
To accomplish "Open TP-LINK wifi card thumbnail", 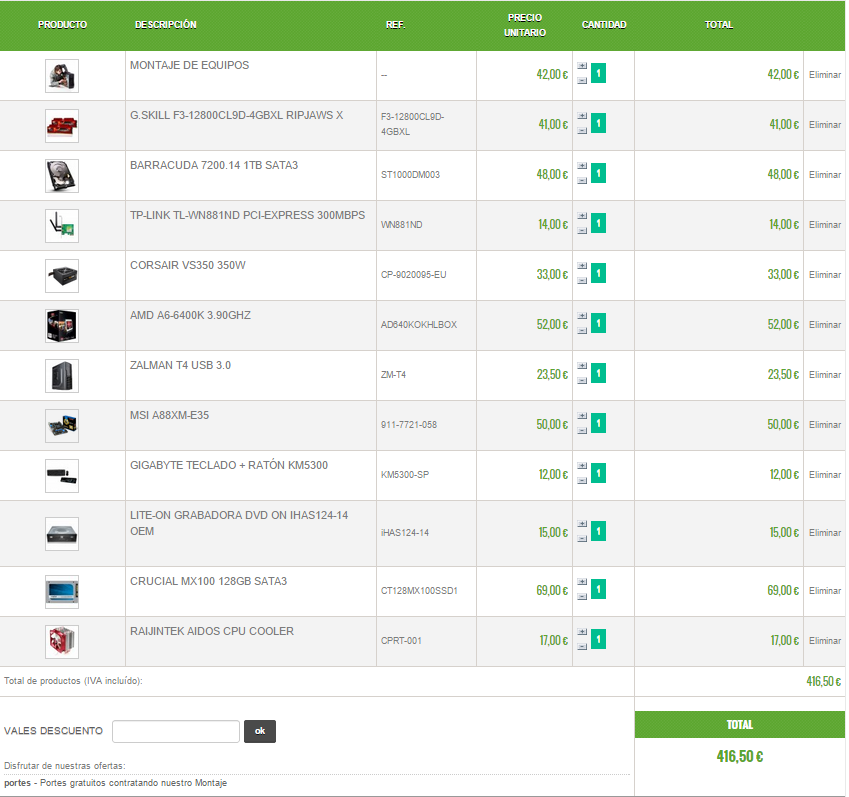I will tap(62, 226).
